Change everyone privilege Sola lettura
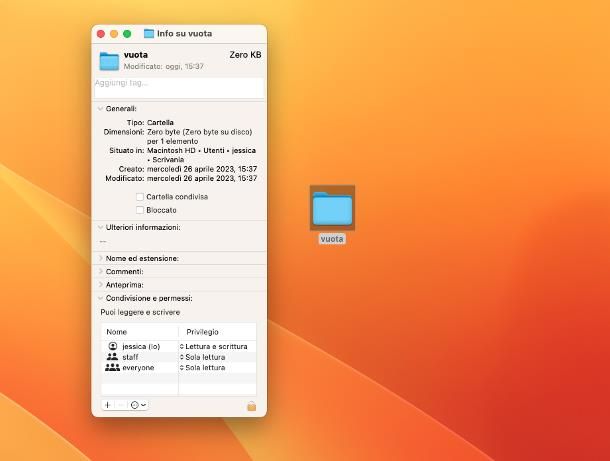The width and height of the screenshot is (610, 461). 202,368
